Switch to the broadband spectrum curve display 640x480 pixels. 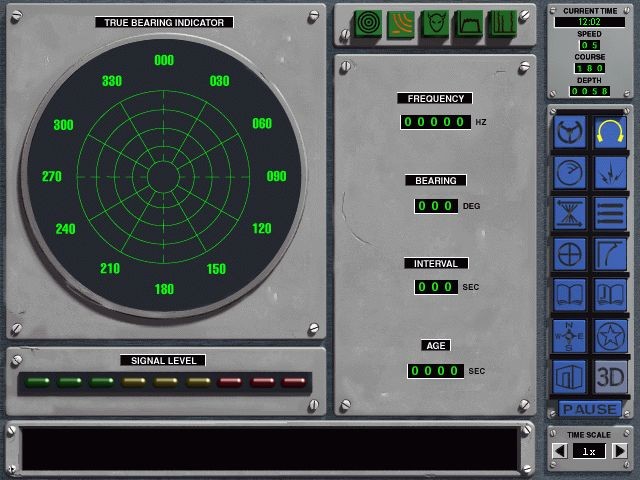469,24
